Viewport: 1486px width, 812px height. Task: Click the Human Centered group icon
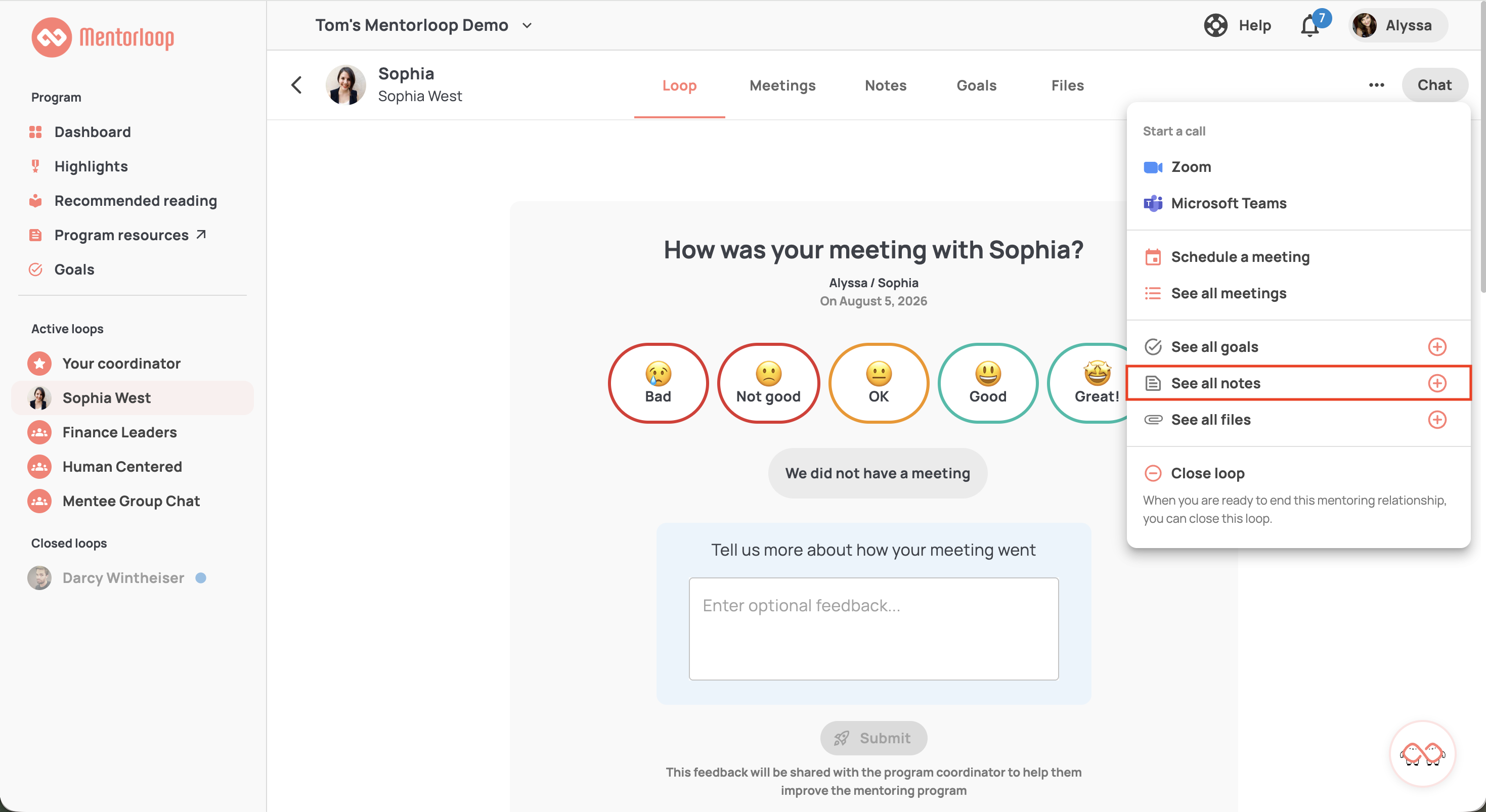click(x=39, y=467)
